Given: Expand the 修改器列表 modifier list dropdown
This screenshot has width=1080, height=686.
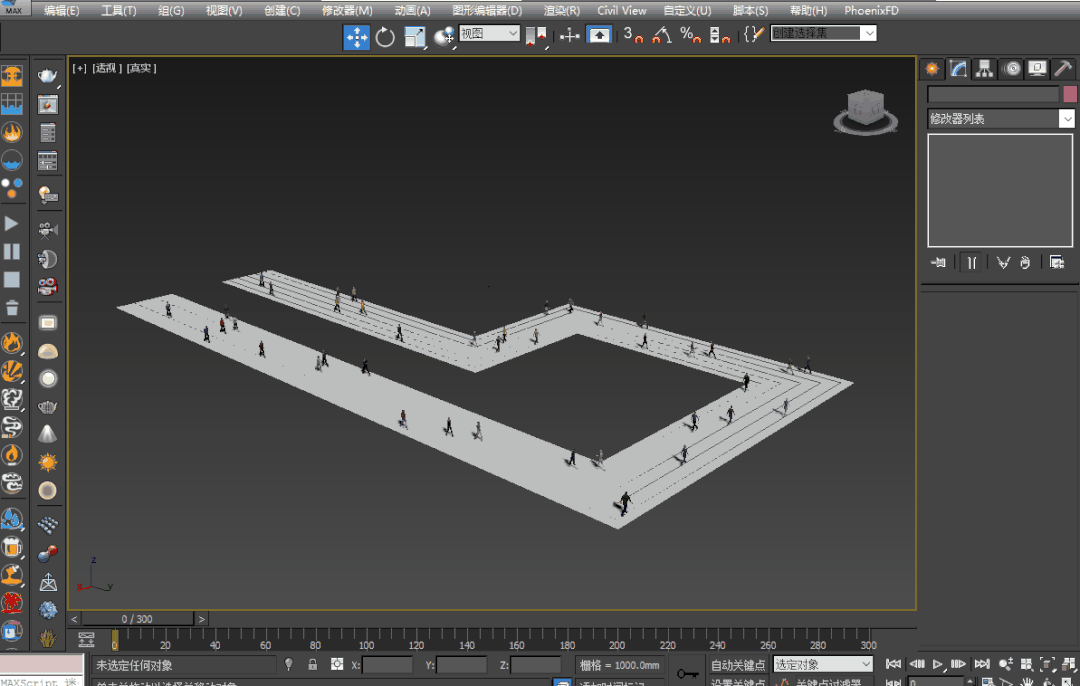Looking at the screenshot, I should (1066, 119).
